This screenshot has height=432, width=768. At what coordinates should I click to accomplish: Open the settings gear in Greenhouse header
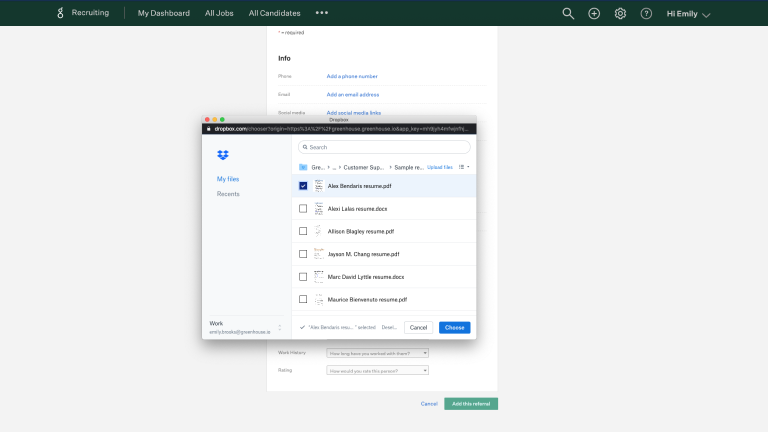tap(620, 13)
